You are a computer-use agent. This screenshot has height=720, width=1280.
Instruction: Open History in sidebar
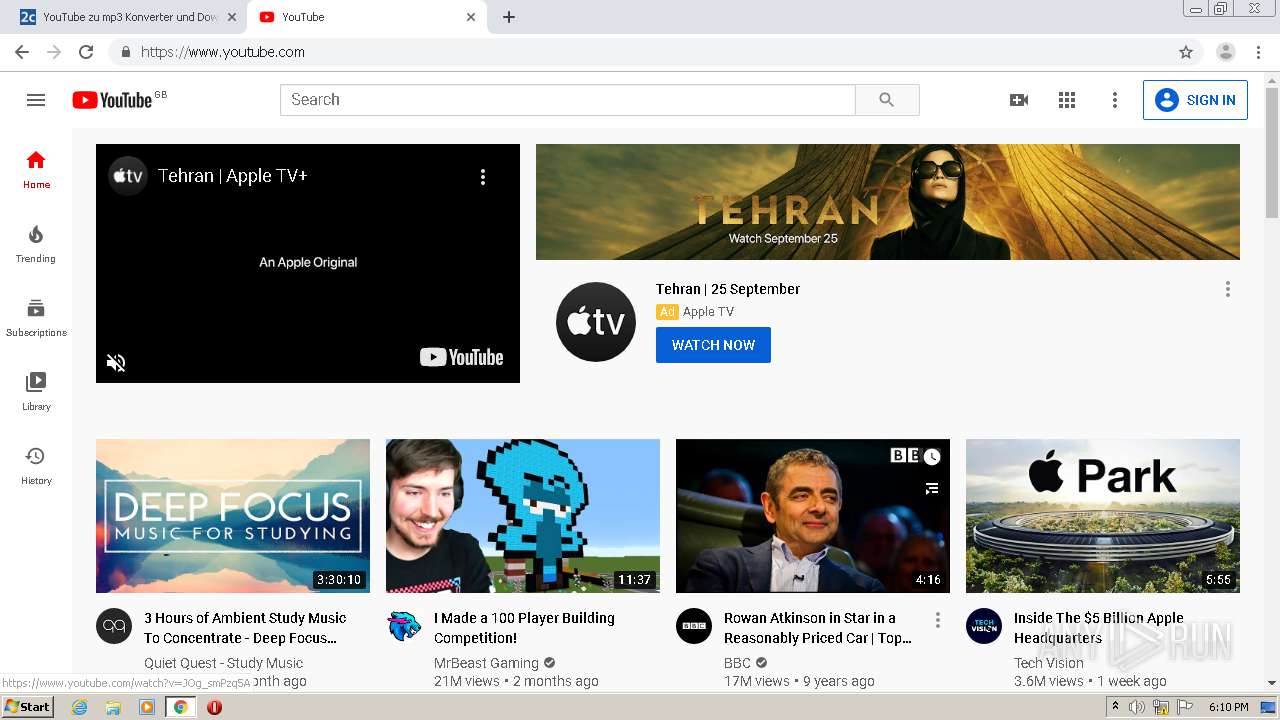coord(36,465)
